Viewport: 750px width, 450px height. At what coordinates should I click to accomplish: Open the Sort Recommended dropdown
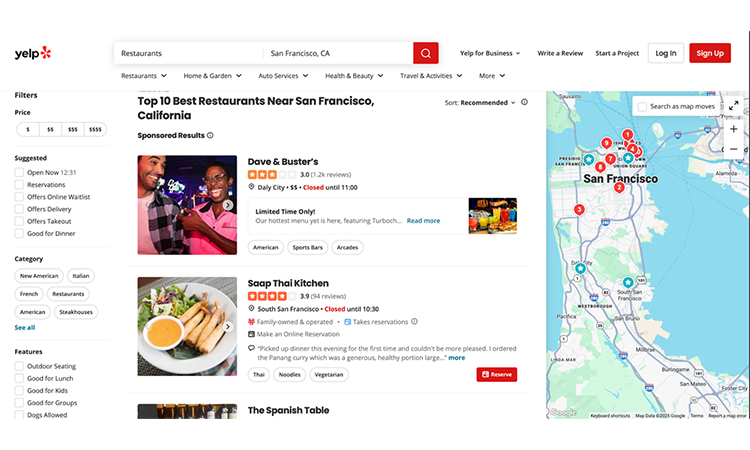483,102
